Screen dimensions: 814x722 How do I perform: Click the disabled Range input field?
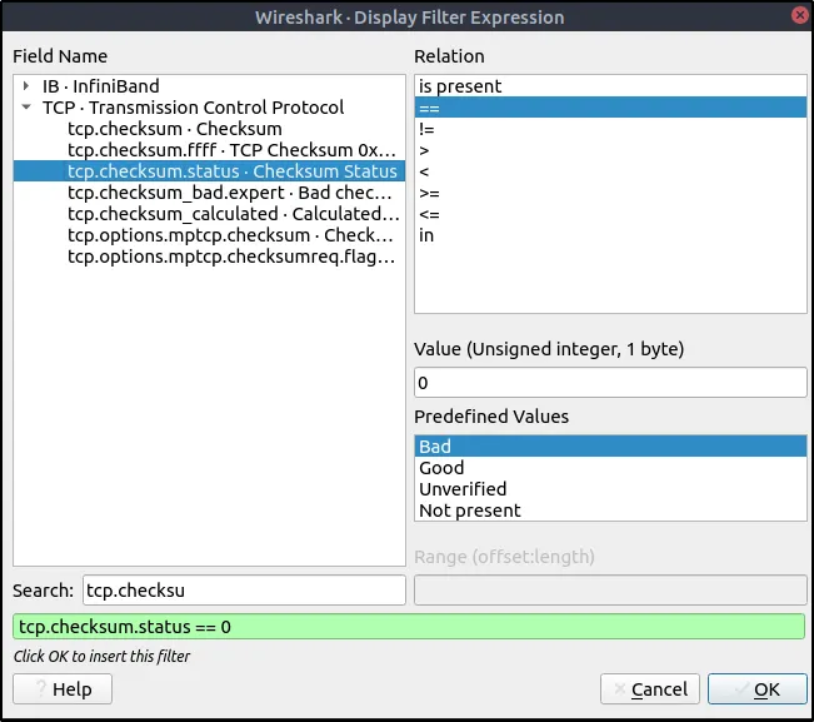(x=610, y=590)
